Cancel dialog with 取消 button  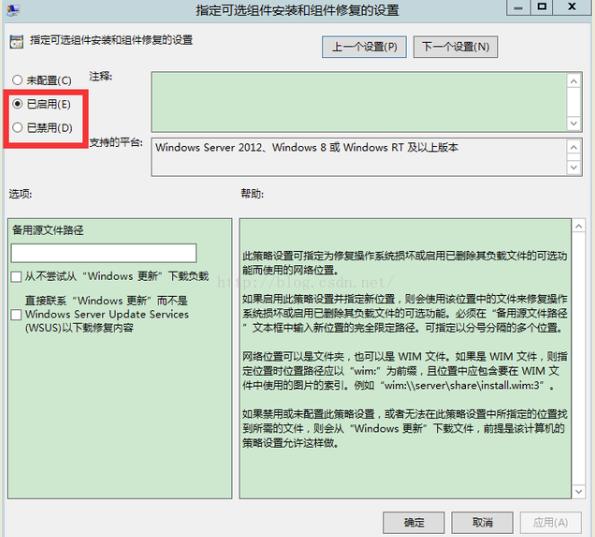point(482,523)
